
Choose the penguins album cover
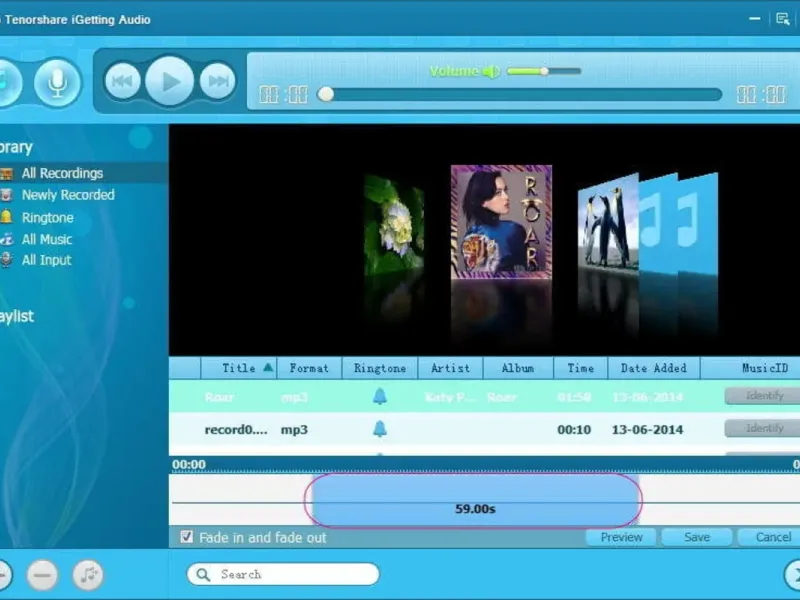[x=608, y=221]
